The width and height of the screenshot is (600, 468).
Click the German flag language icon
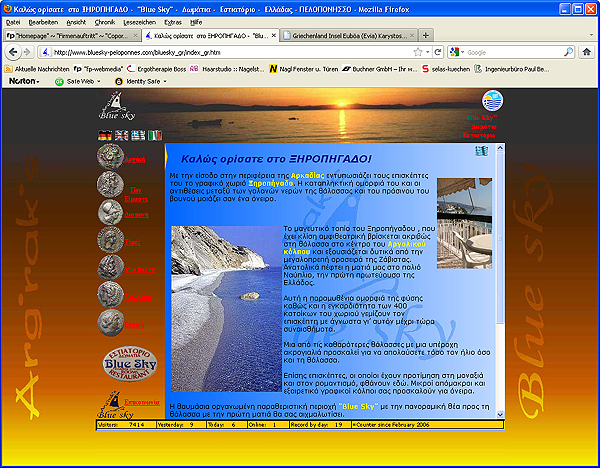coord(103,135)
